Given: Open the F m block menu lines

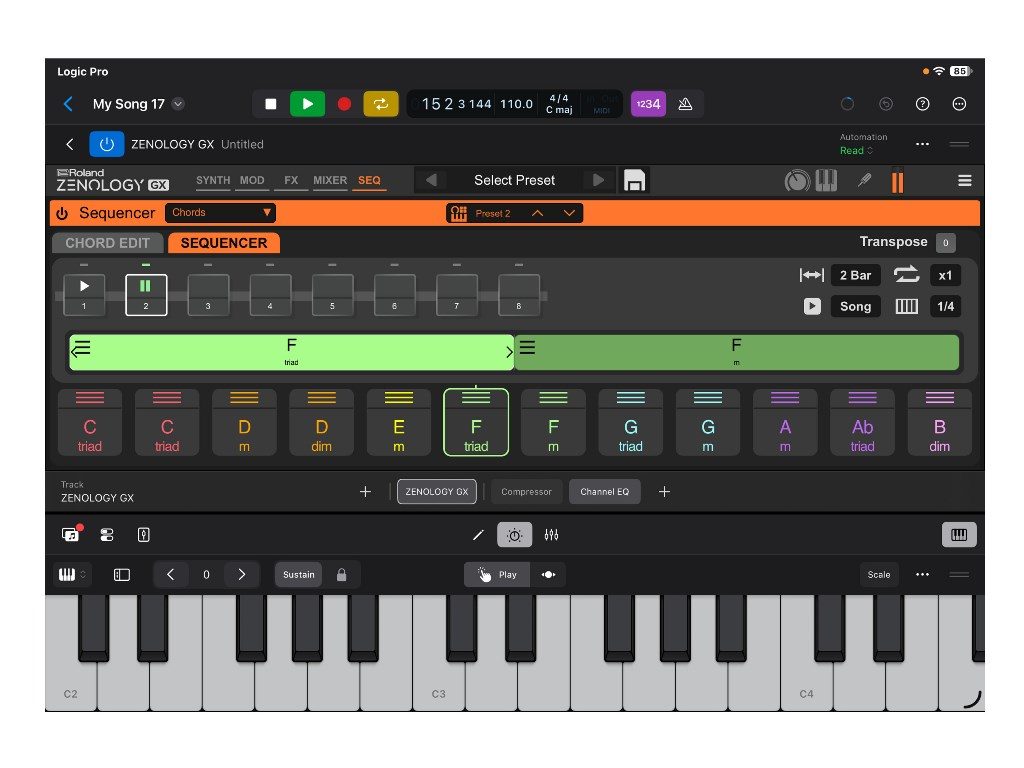Looking at the screenshot, I should (528, 347).
